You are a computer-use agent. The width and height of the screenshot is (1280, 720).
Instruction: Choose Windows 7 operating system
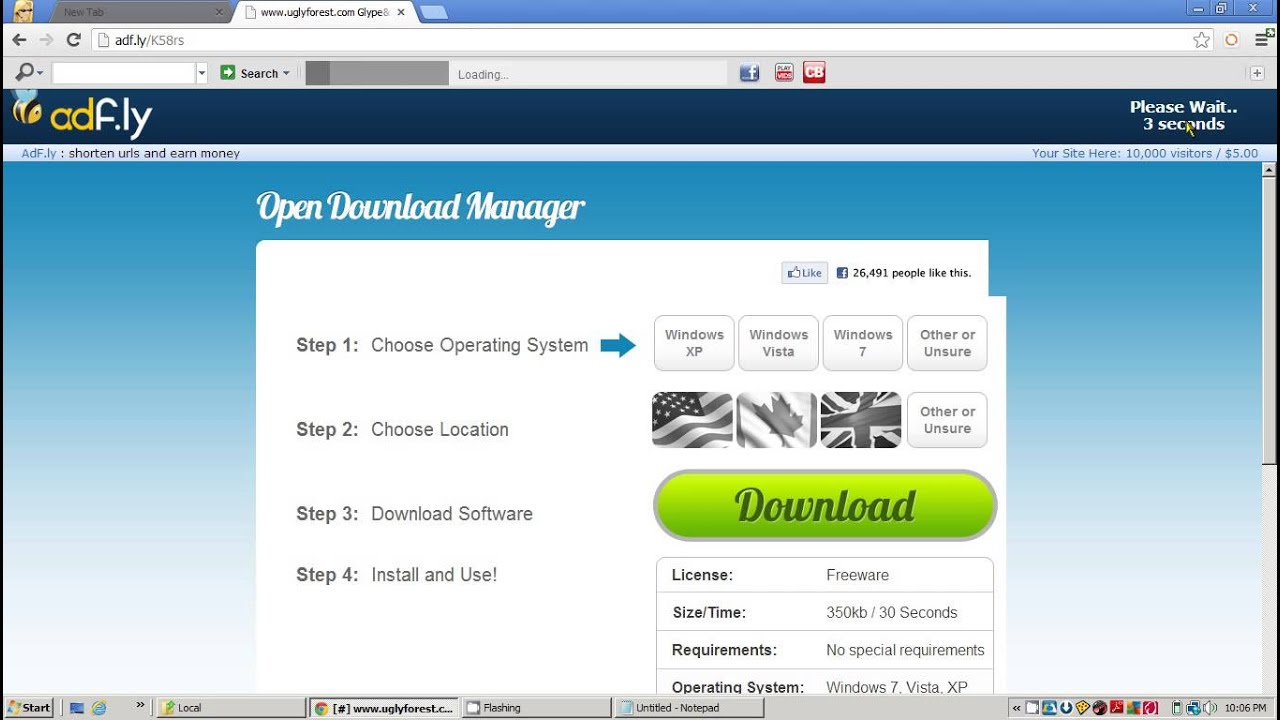[x=863, y=343]
